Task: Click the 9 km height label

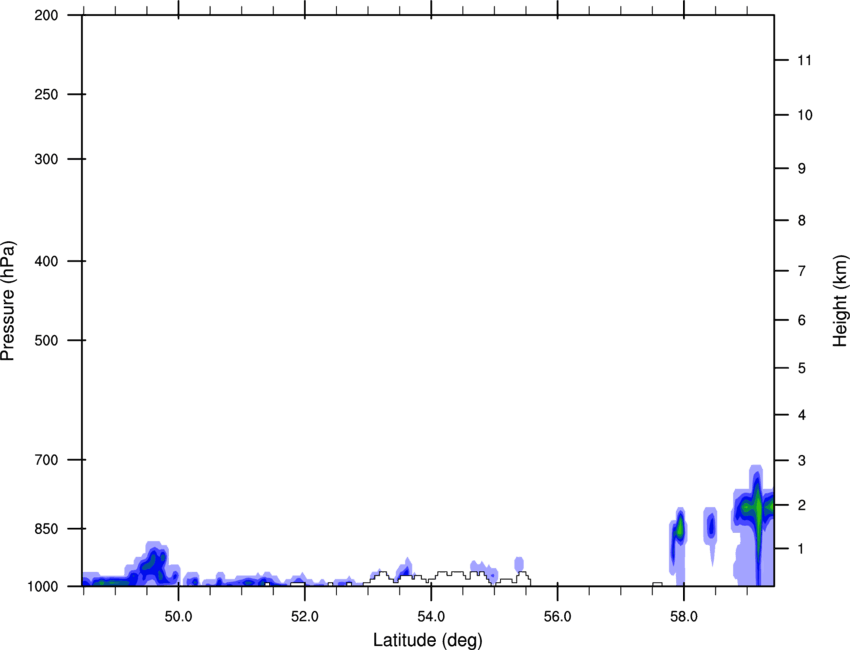Action: pyautogui.click(x=802, y=169)
